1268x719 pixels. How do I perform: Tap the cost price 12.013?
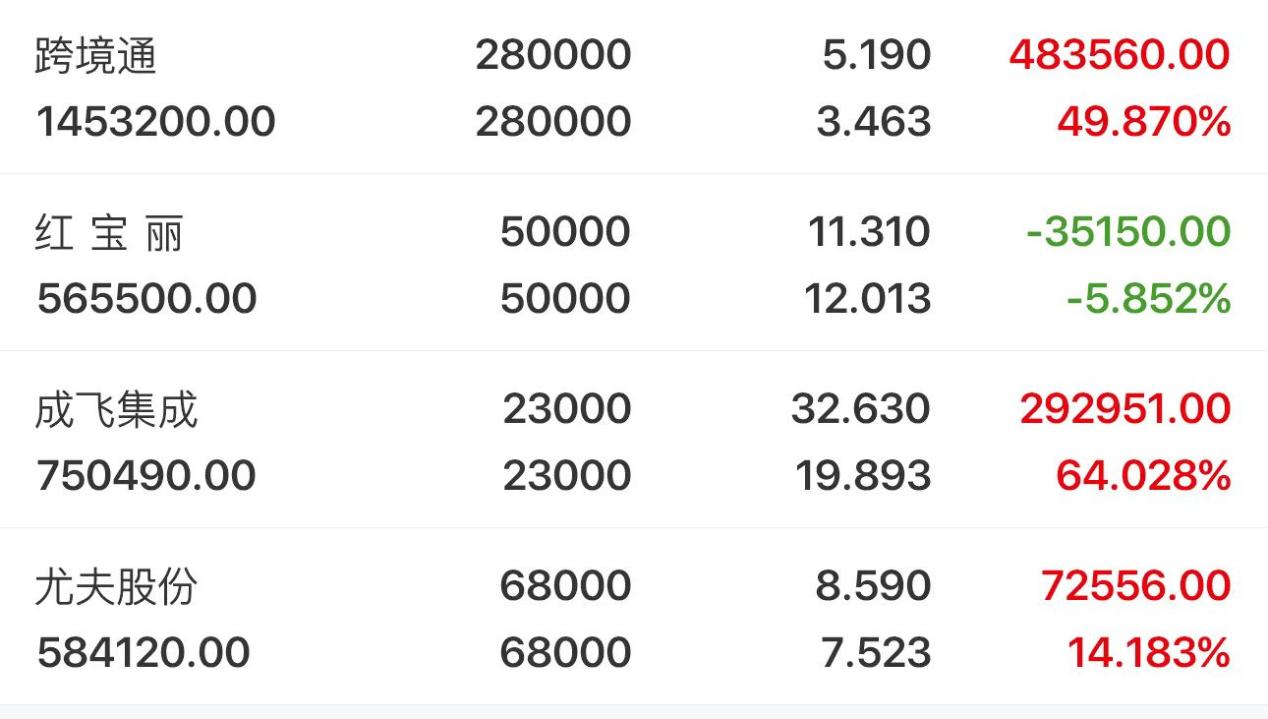click(x=867, y=299)
